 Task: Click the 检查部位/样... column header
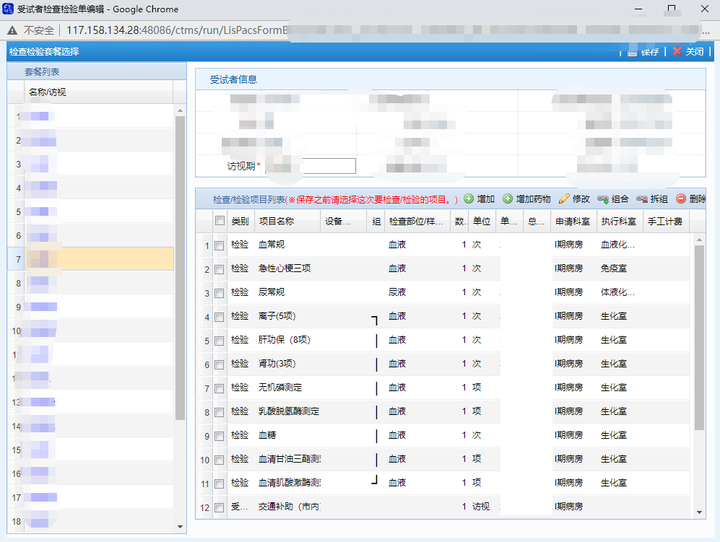pos(417,221)
